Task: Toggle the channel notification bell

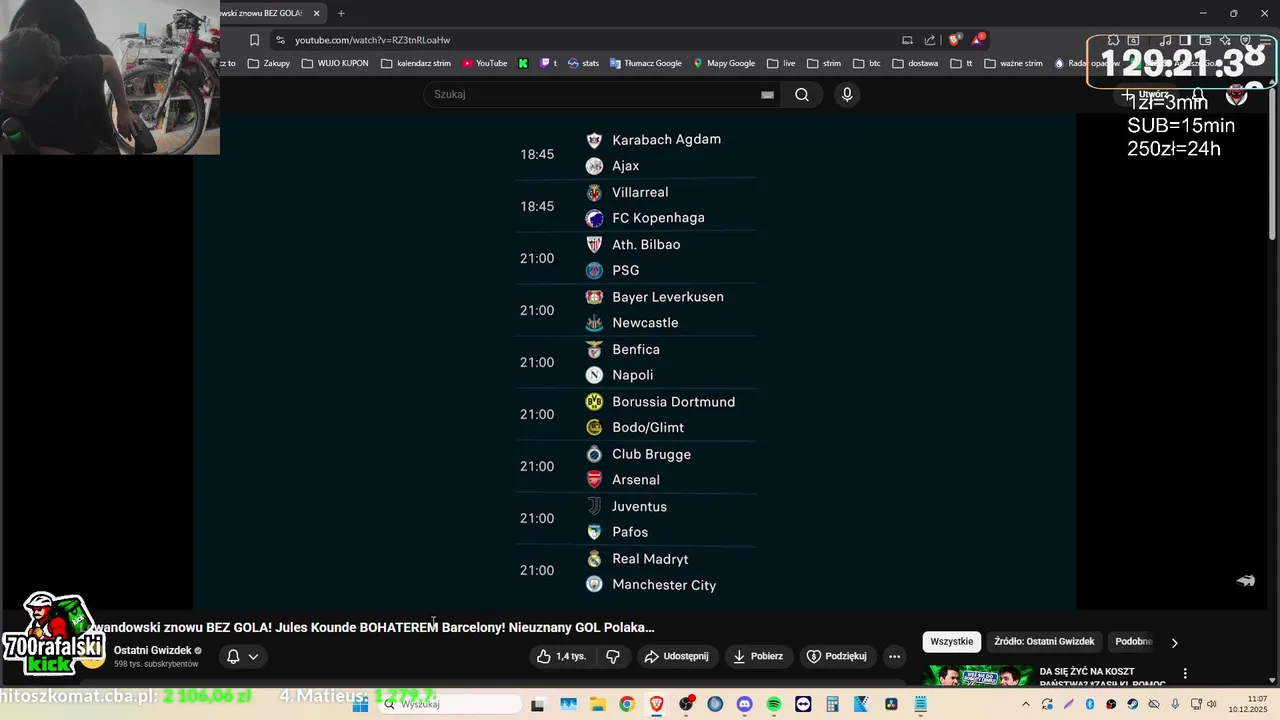Action: pyautogui.click(x=233, y=657)
